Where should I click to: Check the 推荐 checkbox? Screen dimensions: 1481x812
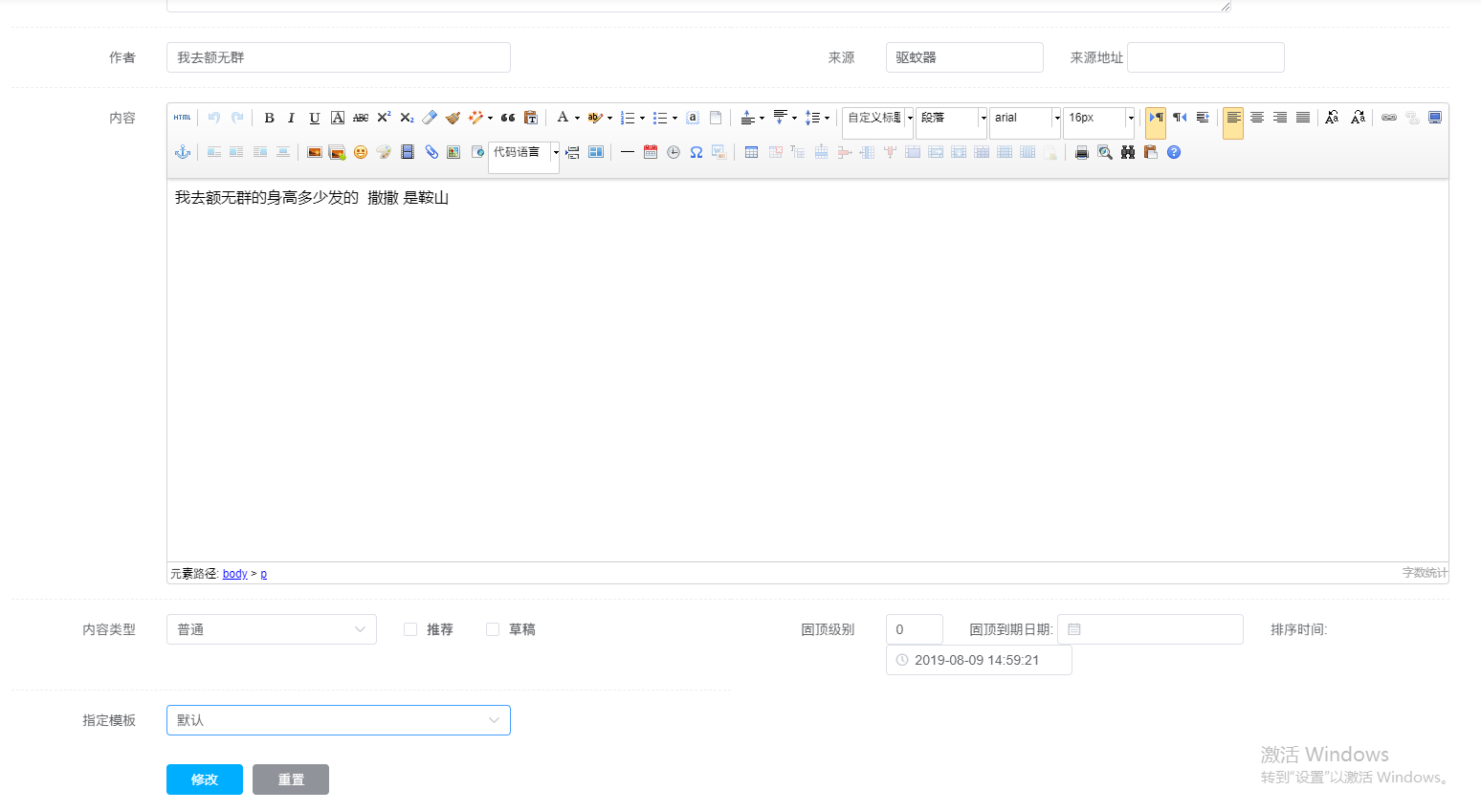click(410, 629)
